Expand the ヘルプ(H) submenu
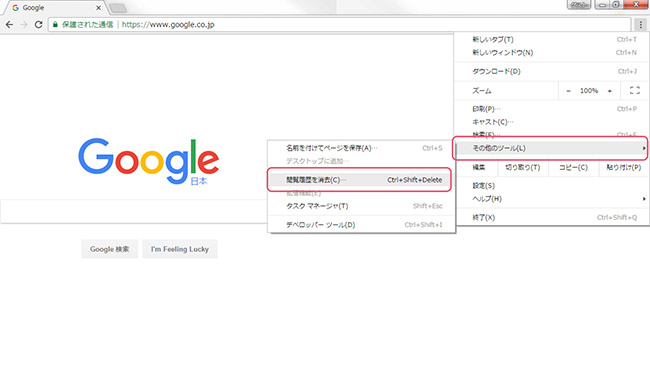This screenshot has width=650, height=392. [552, 199]
